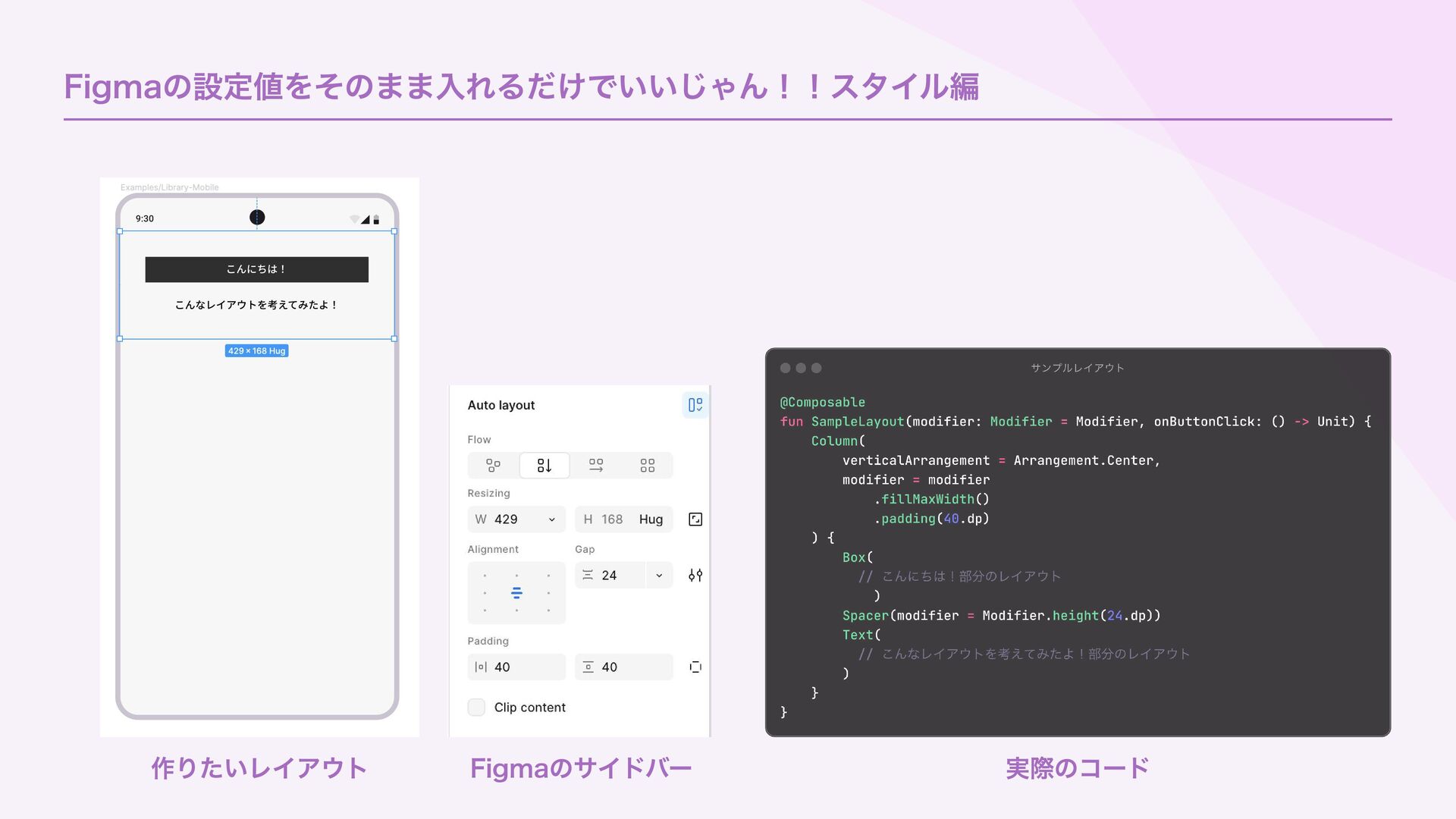
Task: Click the .fillMaxWidth() line in code
Action: click(x=931, y=499)
